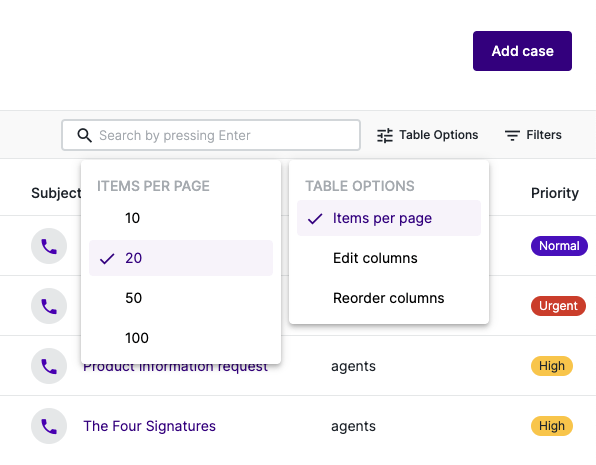Viewport: 596px width, 465px height.
Task: Select 10 items per page
Action: click(x=181, y=218)
